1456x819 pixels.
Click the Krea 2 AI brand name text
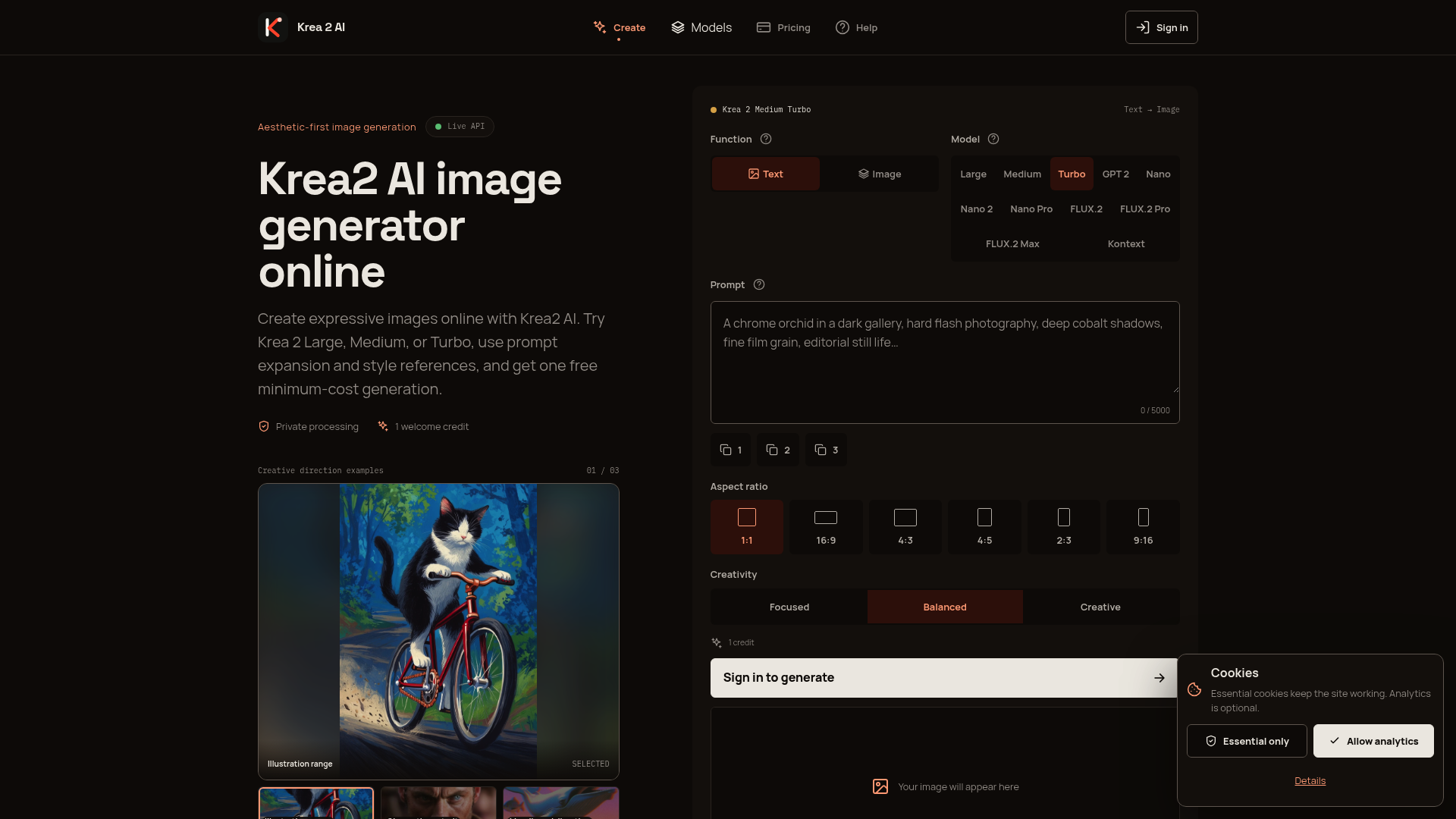[321, 27]
